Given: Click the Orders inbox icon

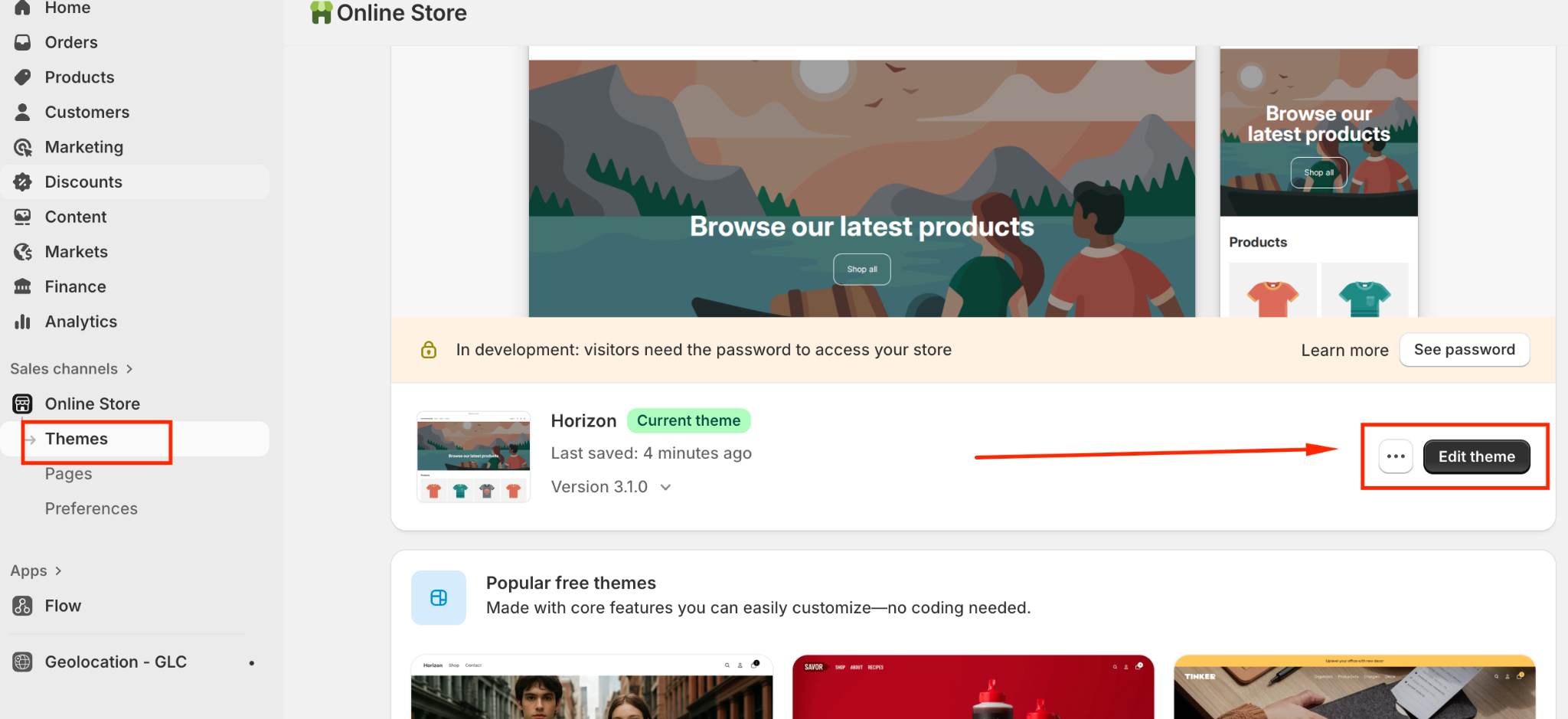Looking at the screenshot, I should pyautogui.click(x=22, y=42).
